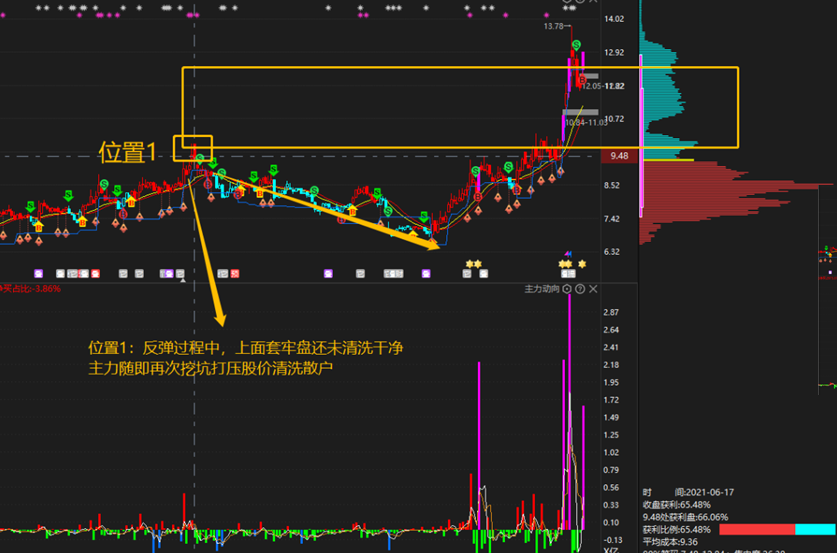Screen dimensions: 837x553
Task: Click date row 2021-06-17 in chip panel
Action: (x=688, y=492)
